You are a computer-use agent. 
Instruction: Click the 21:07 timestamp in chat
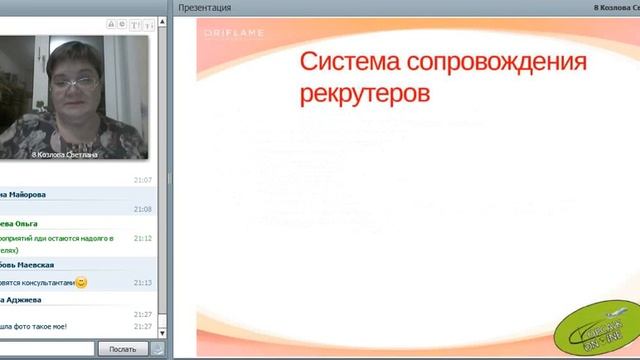point(143,180)
